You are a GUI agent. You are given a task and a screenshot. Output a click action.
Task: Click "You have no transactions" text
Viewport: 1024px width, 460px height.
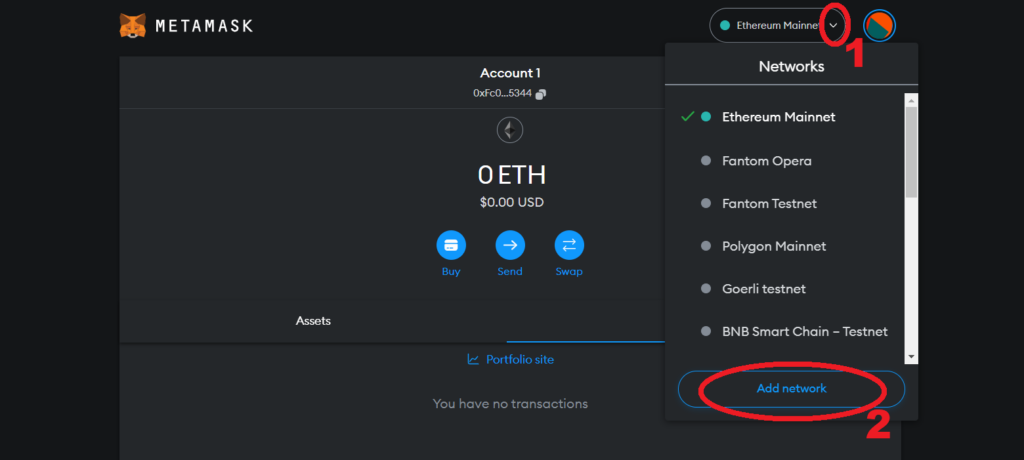(510, 404)
